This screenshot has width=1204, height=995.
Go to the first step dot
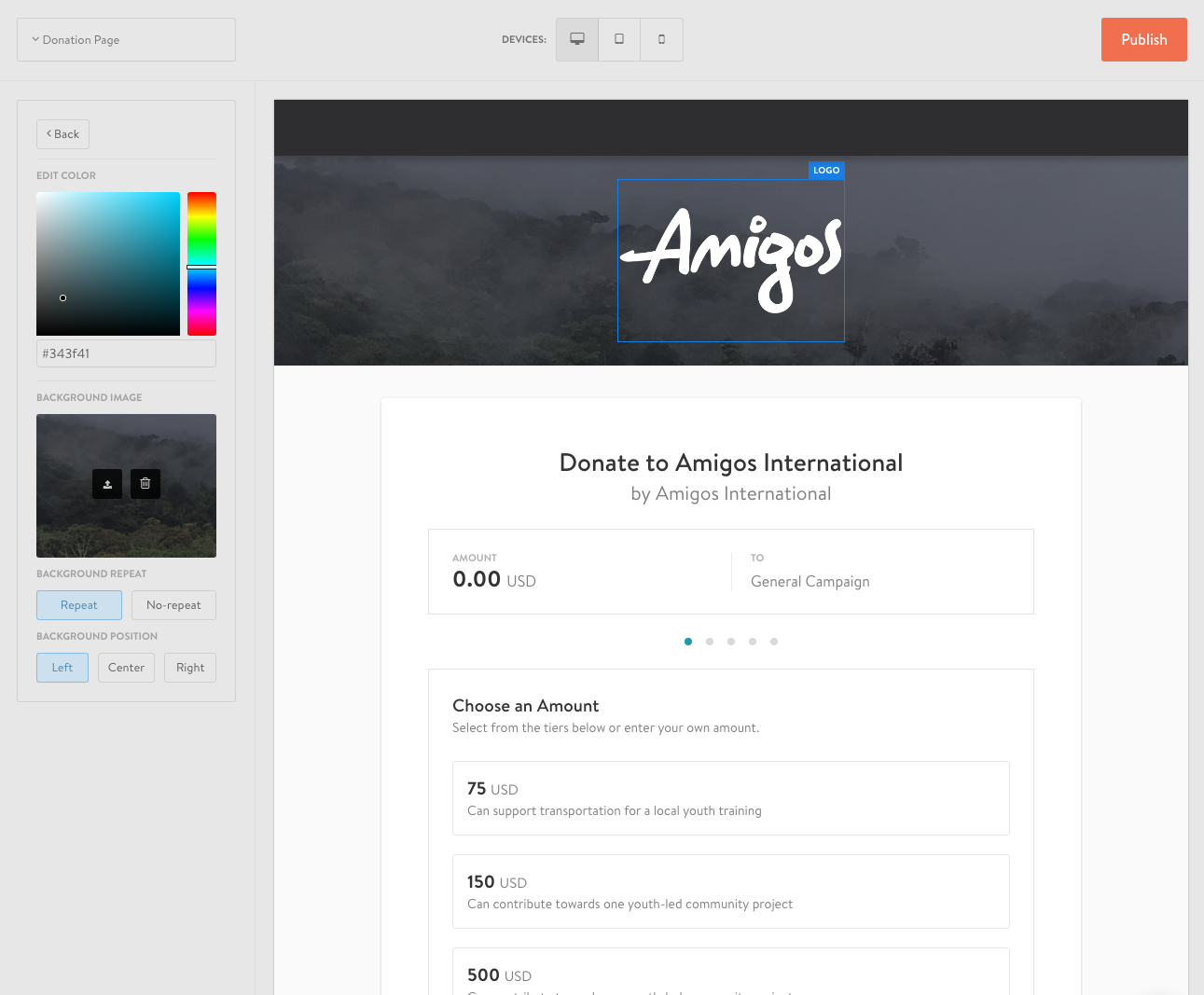click(x=688, y=642)
